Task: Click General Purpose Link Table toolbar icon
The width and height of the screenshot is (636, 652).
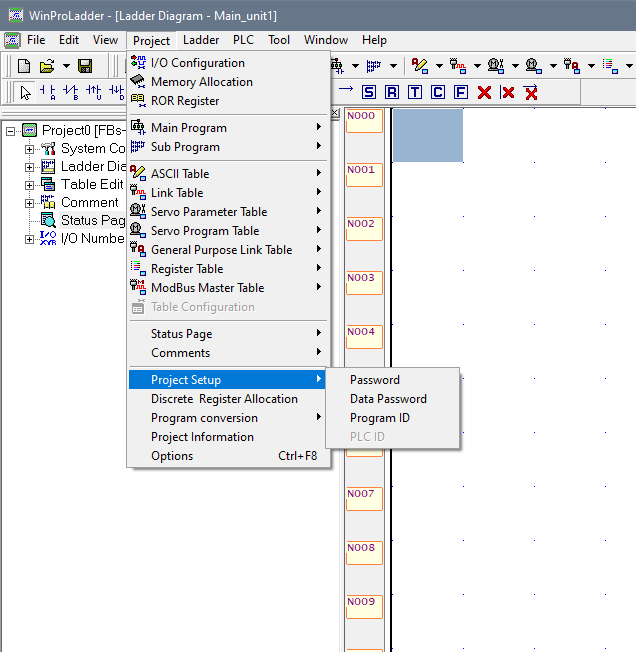Action: click(572, 66)
